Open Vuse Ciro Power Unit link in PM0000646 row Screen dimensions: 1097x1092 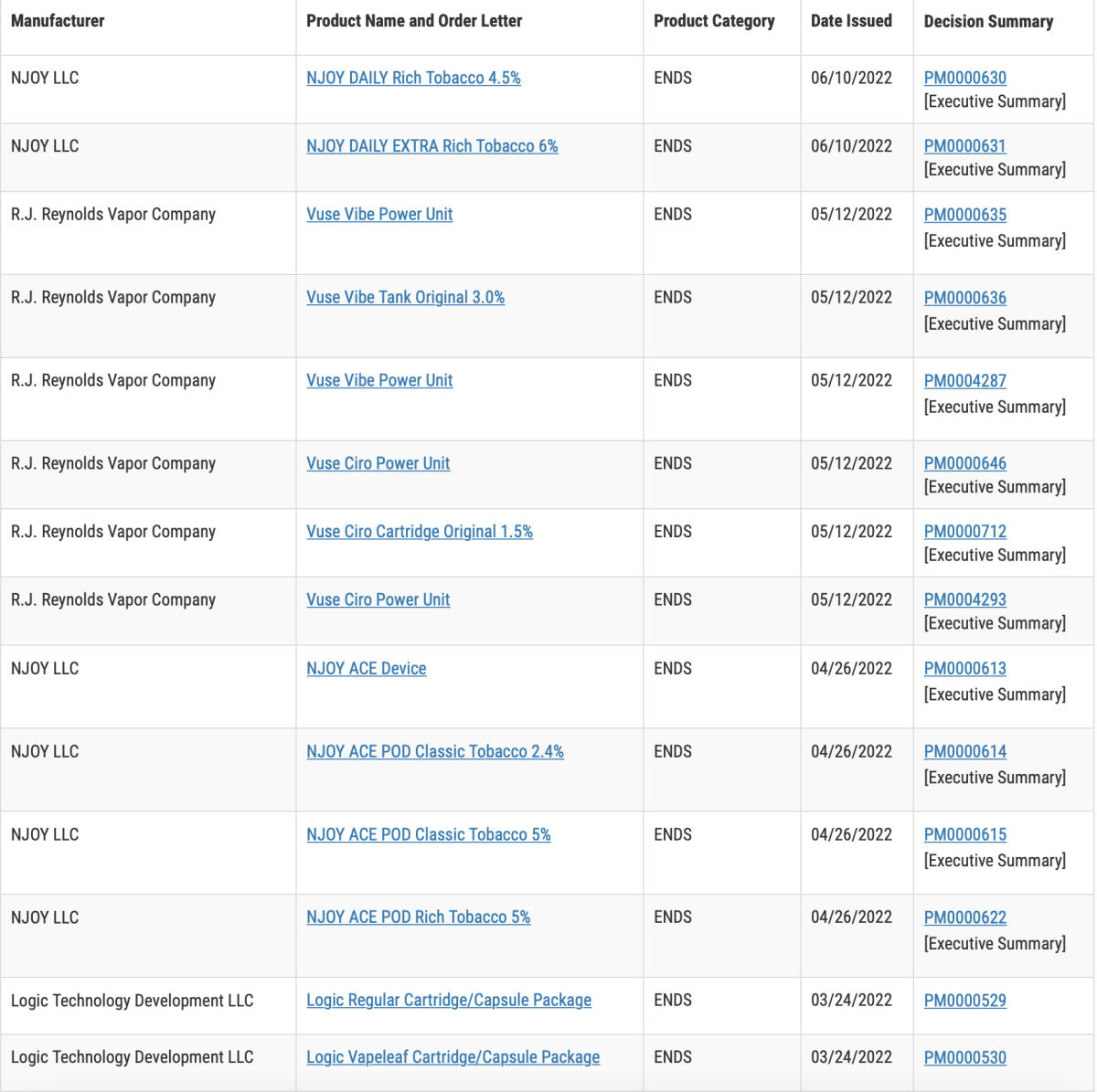click(378, 464)
